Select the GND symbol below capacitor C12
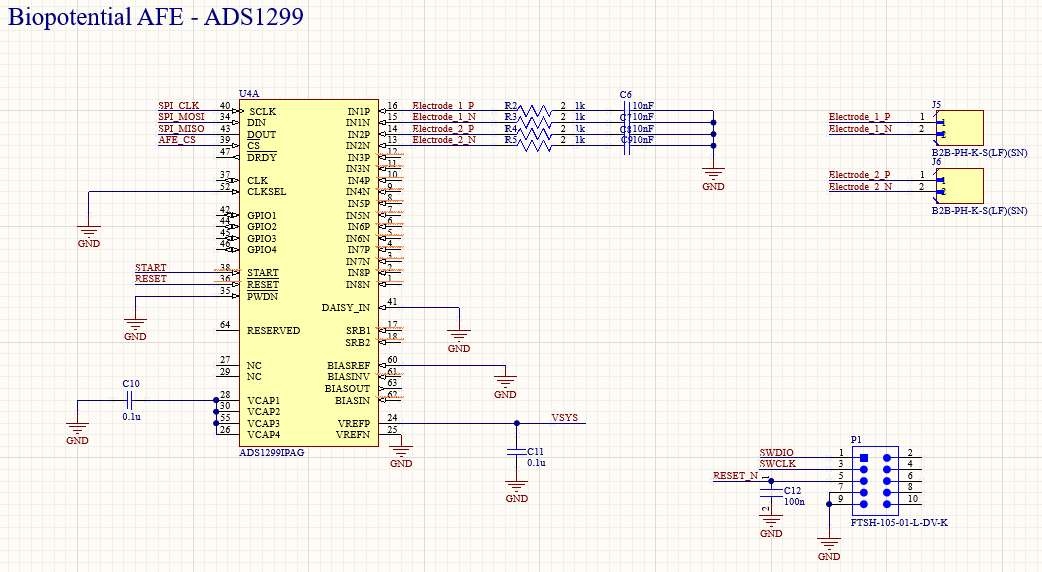The image size is (1042, 572). coord(771,527)
